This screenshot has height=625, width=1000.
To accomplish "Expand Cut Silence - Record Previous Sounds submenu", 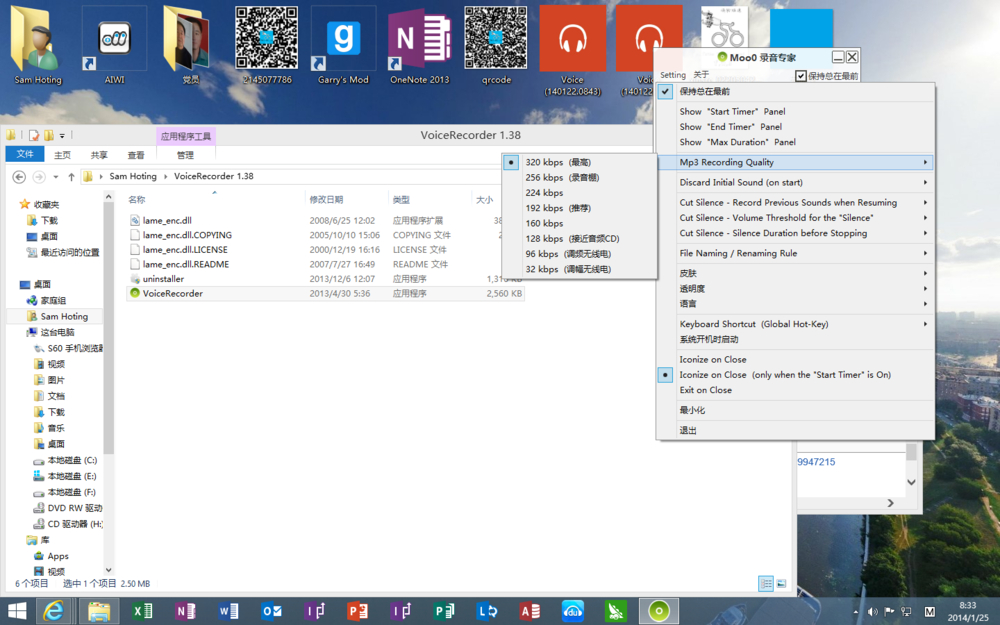I will click(796, 202).
